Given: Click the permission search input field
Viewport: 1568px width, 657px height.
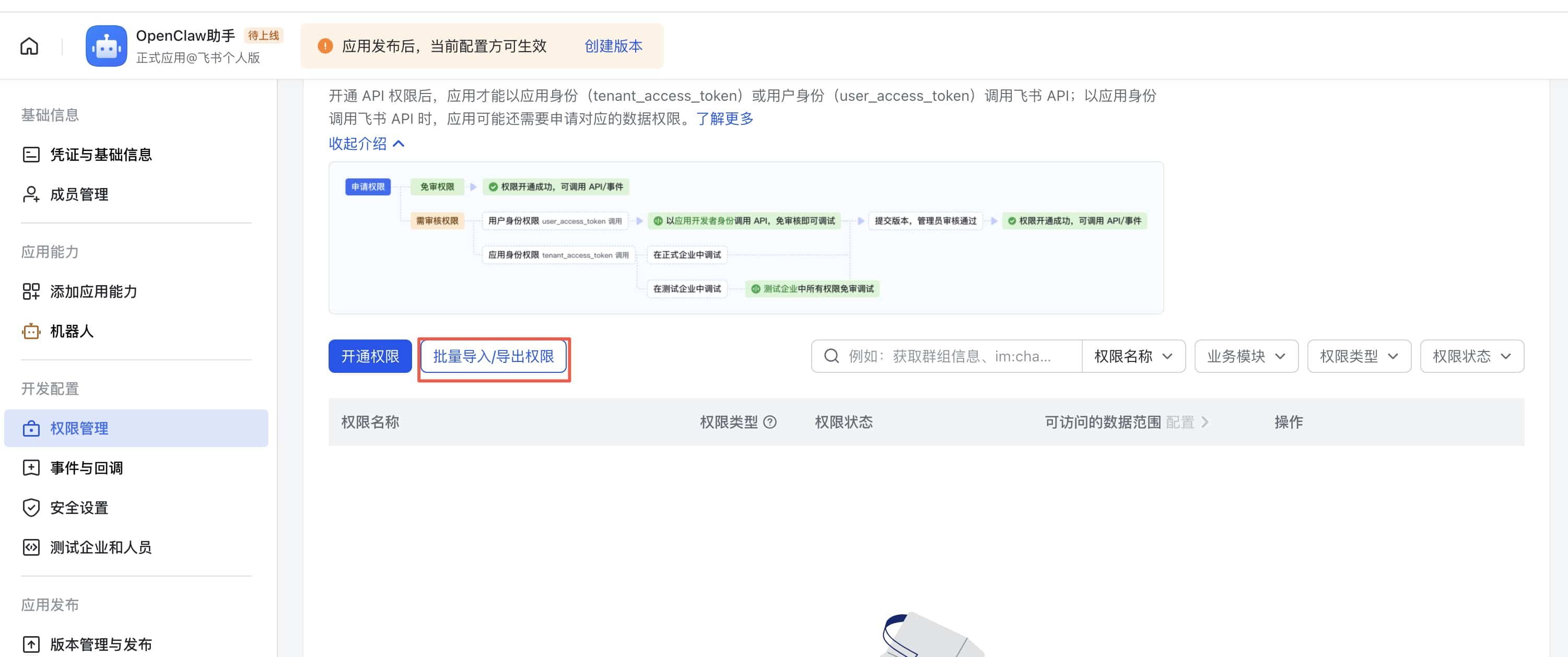Looking at the screenshot, I should 950,356.
